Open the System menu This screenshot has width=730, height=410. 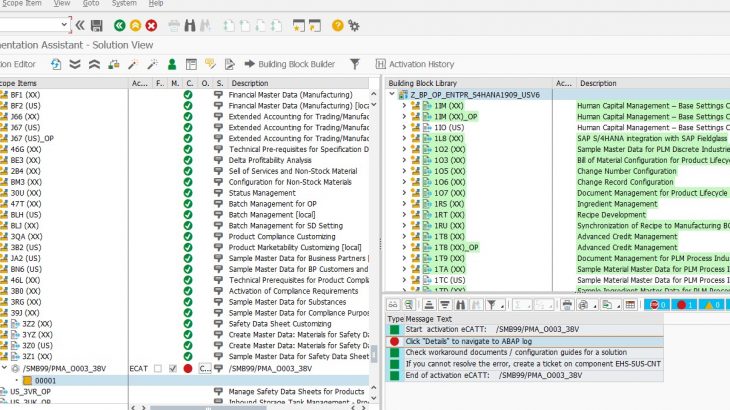click(124, 3)
